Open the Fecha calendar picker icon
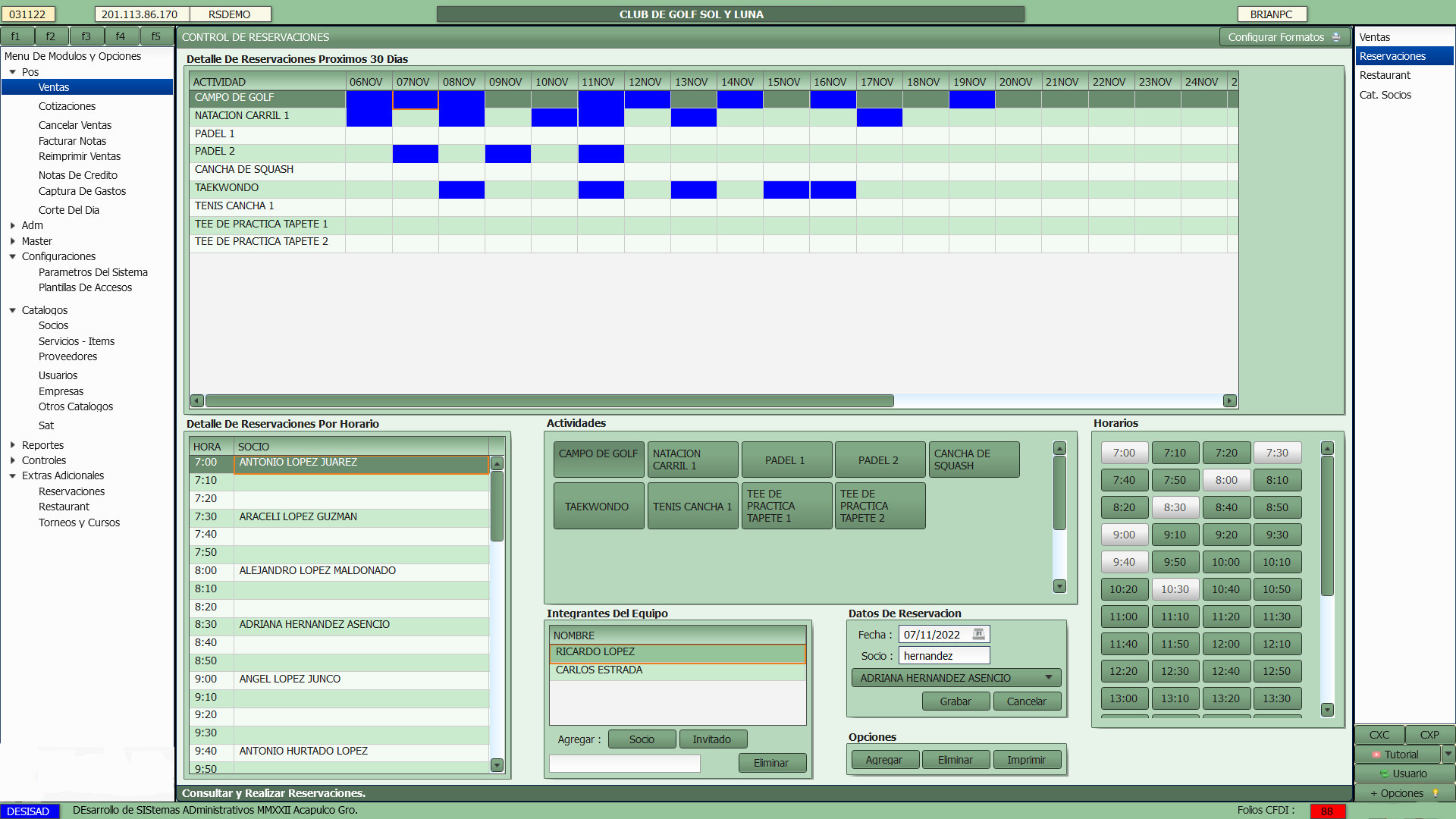This screenshot has width=1456, height=819. (978, 634)
